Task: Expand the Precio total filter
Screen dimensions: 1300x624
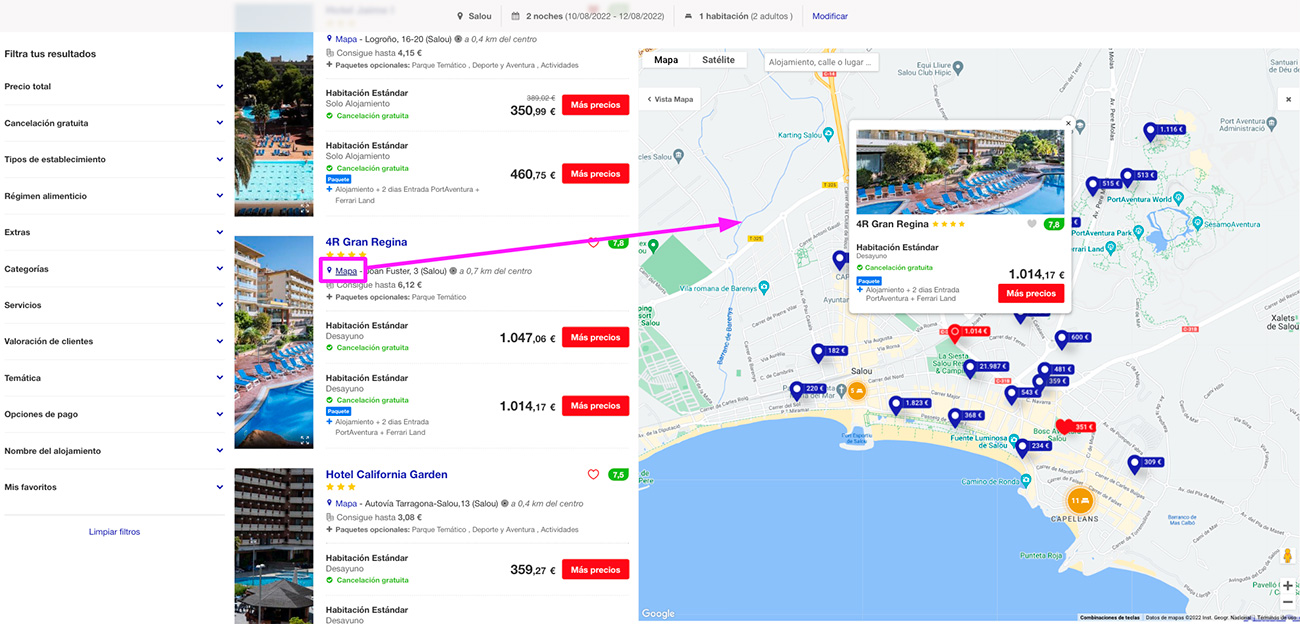Action: [113, 87]
